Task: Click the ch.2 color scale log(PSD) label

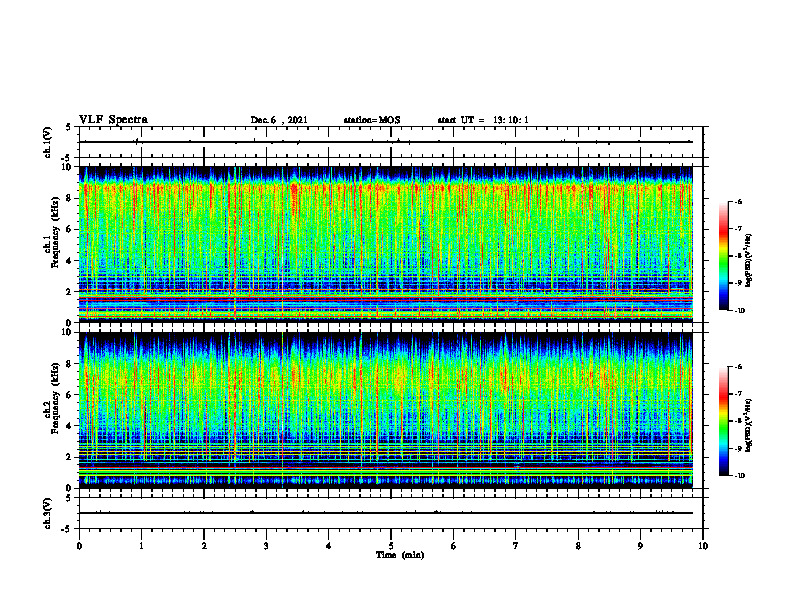Action: (749, 425)
